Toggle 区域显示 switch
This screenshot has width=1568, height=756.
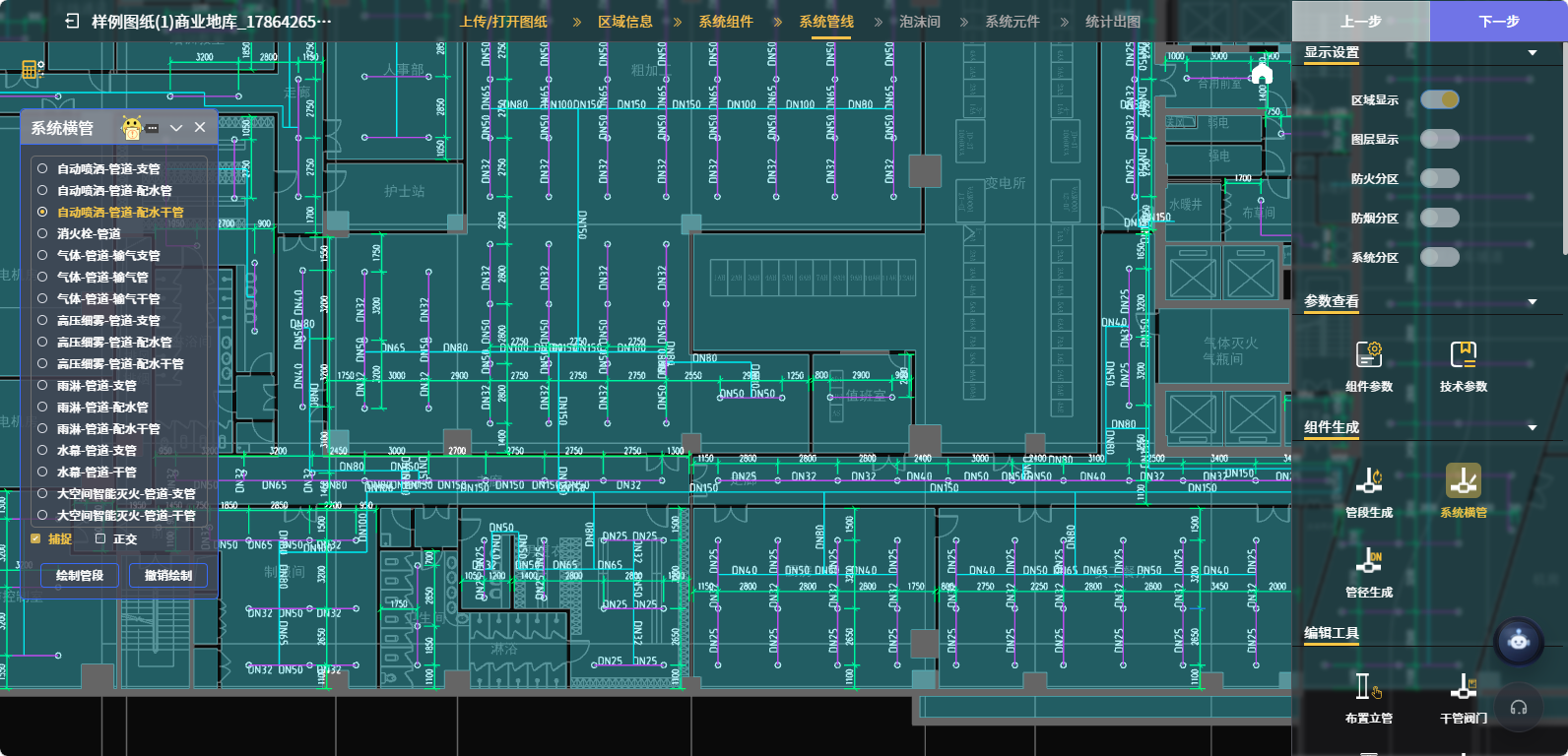tap(1440, 99)
